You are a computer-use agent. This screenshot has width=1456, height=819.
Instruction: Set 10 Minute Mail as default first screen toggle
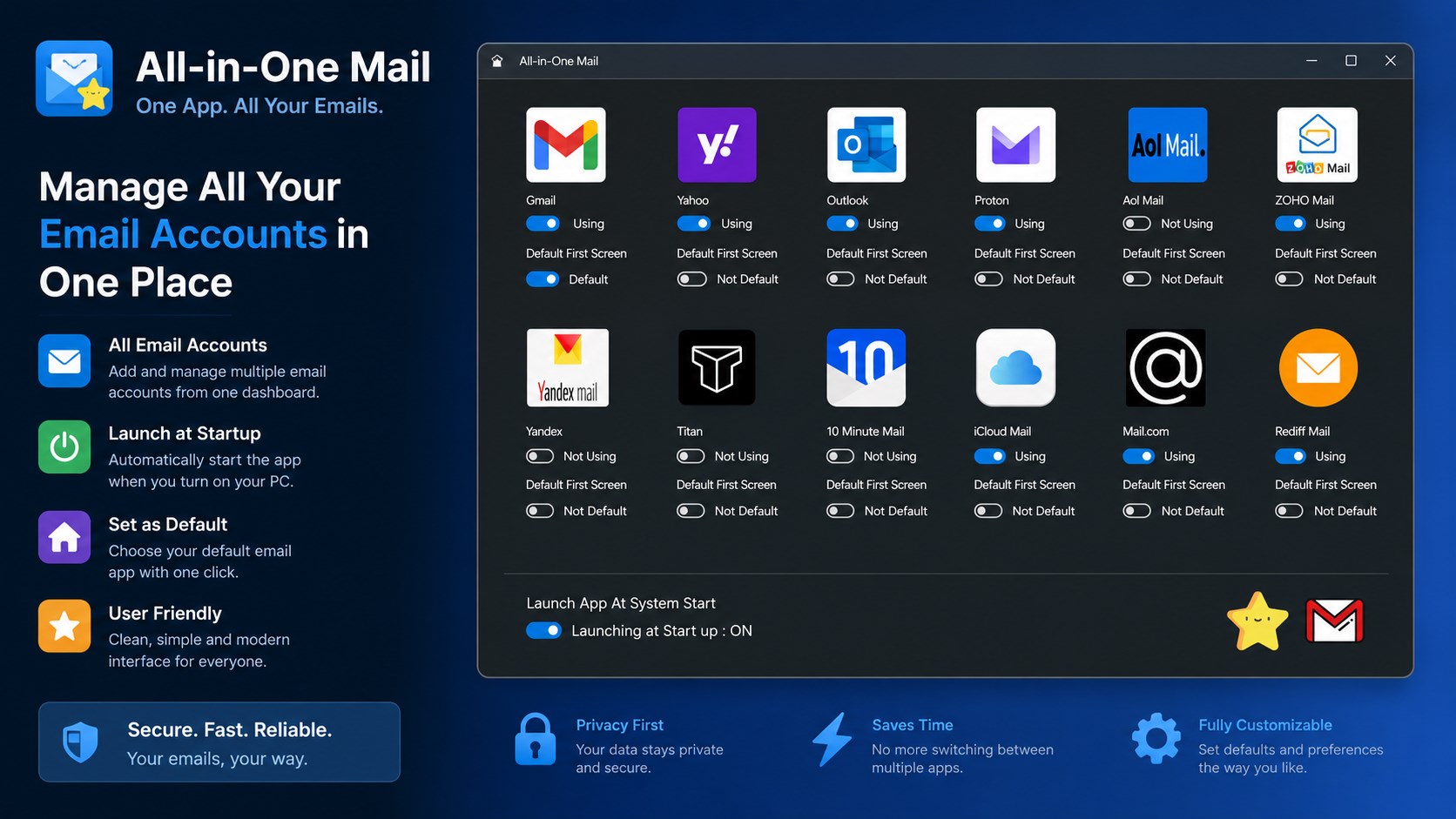pos(840,511)
